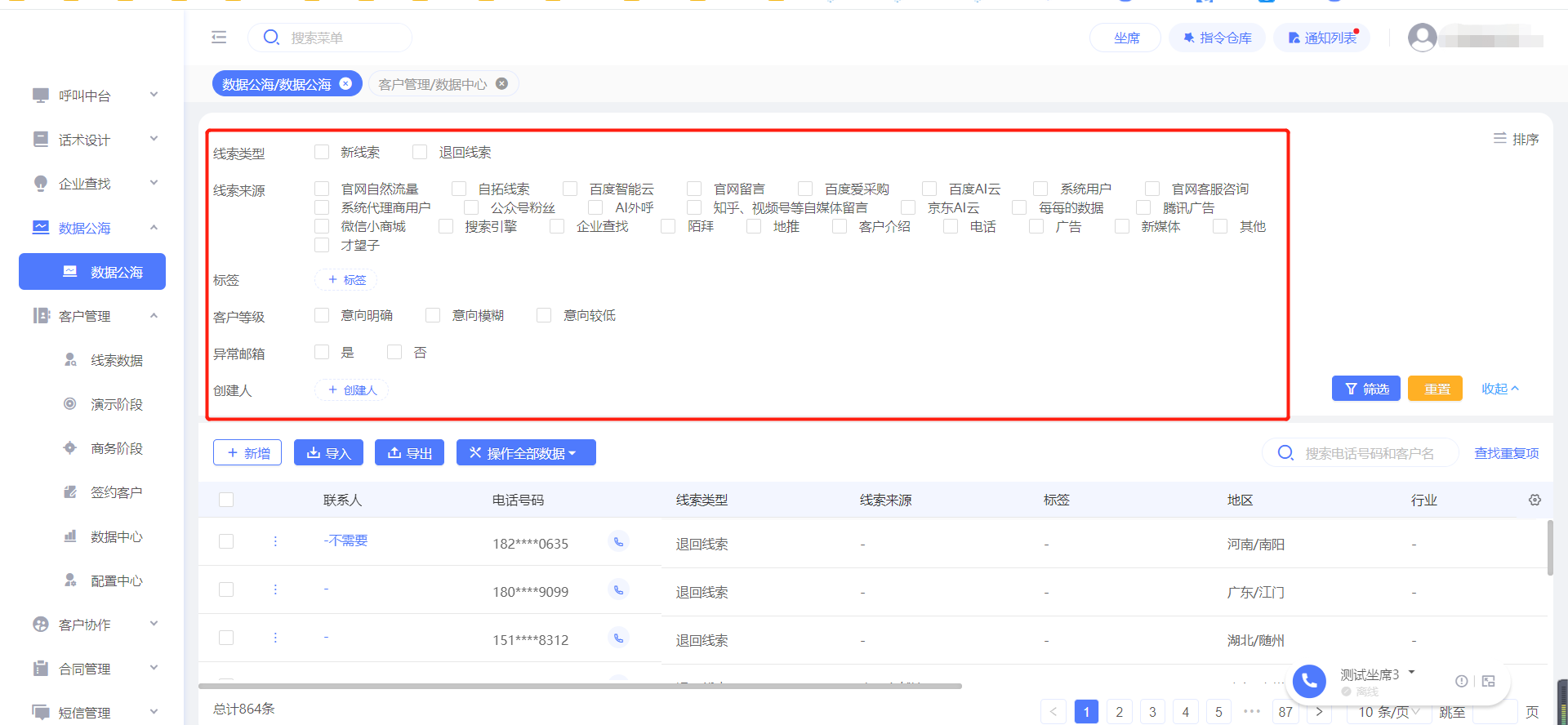Click the search magnifier icon in menu search

click(x=271, y=37)
